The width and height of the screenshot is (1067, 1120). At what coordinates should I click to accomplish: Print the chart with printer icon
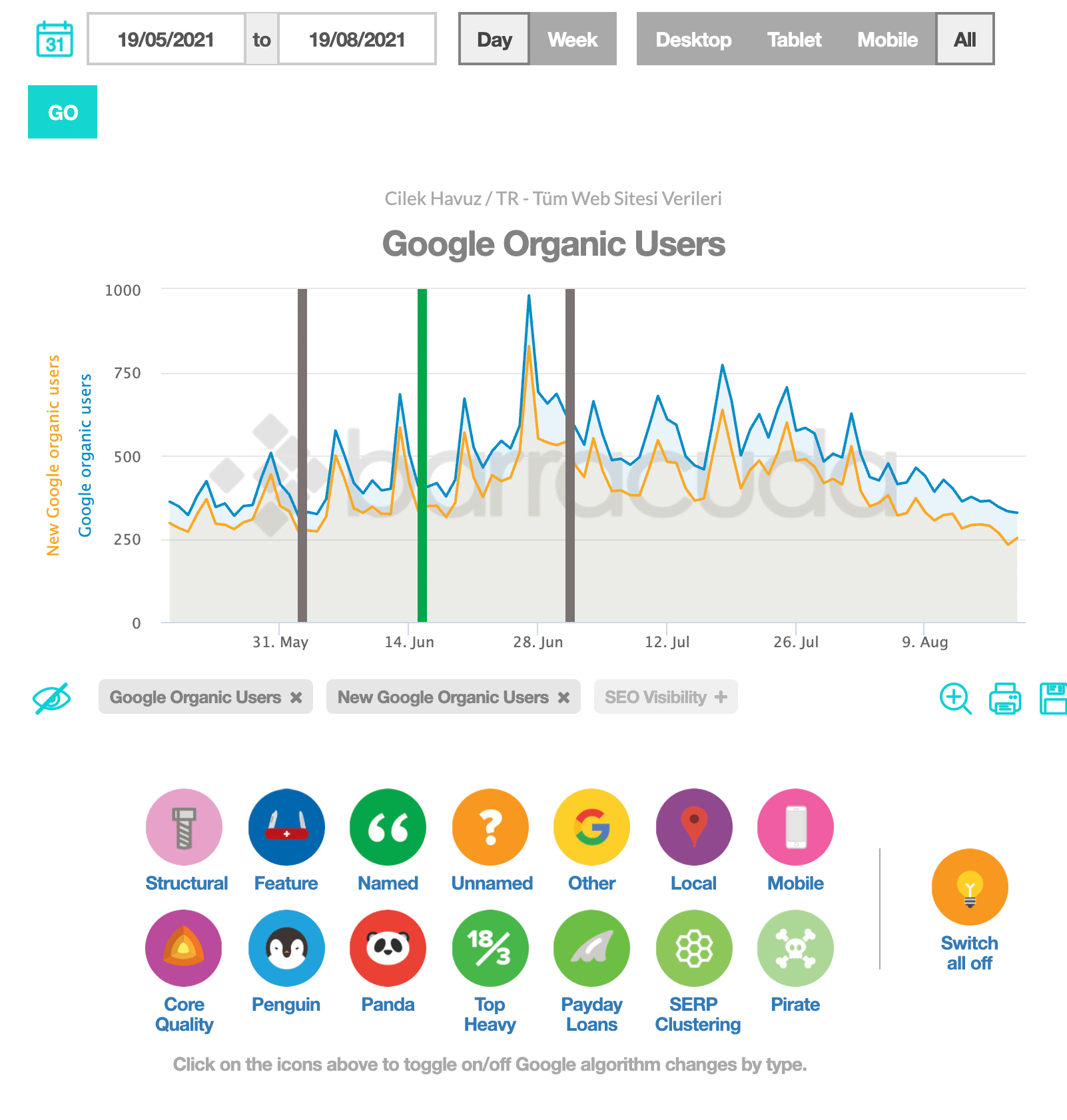tap(1005, 699)
